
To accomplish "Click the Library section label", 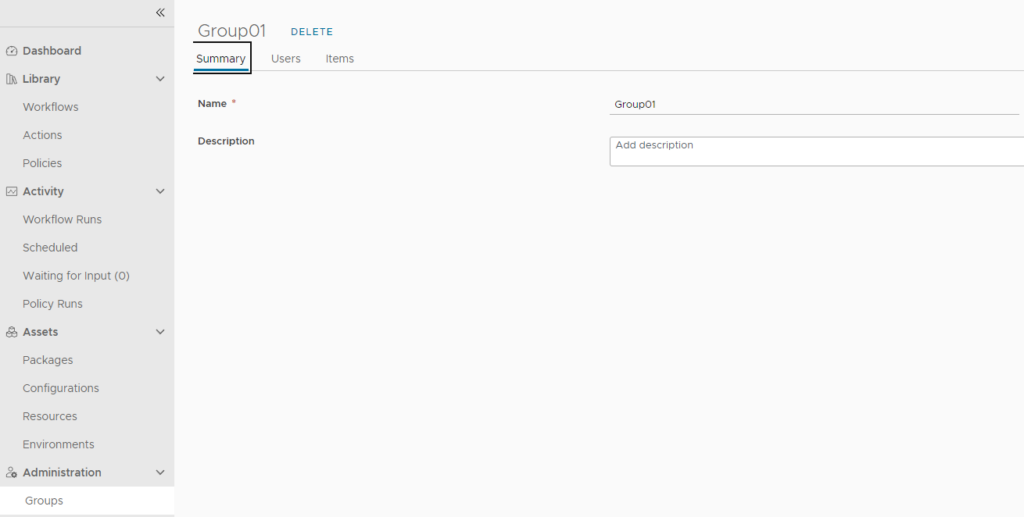I will point(41,79).
